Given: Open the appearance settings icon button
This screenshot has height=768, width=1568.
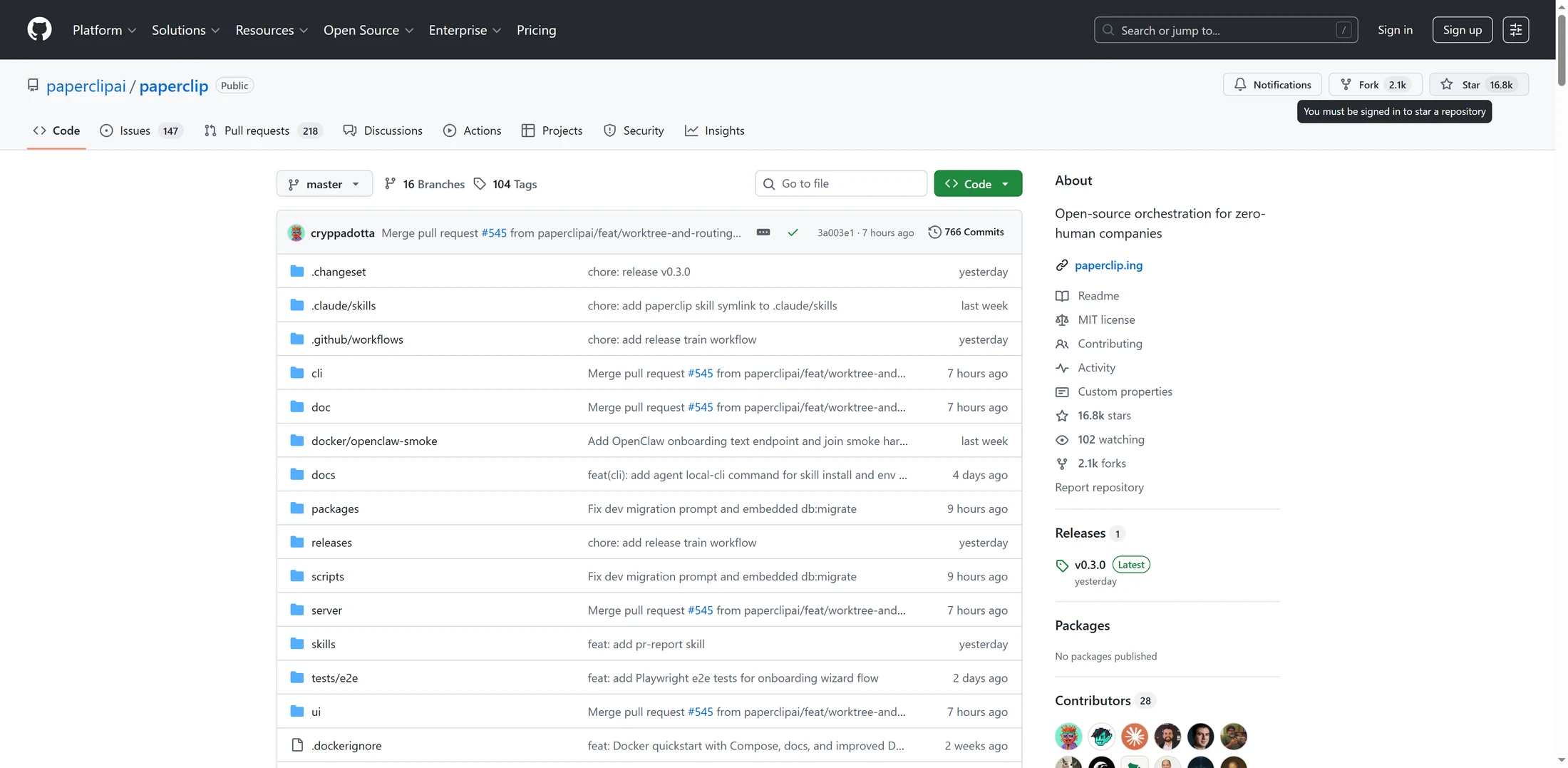Looking at the screenshot, I should [1515, 30].
